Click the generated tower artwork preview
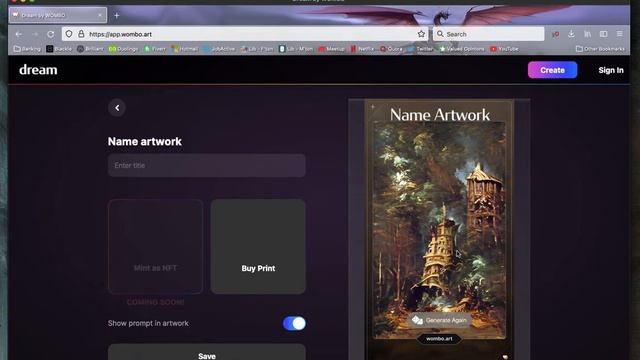 439,230
